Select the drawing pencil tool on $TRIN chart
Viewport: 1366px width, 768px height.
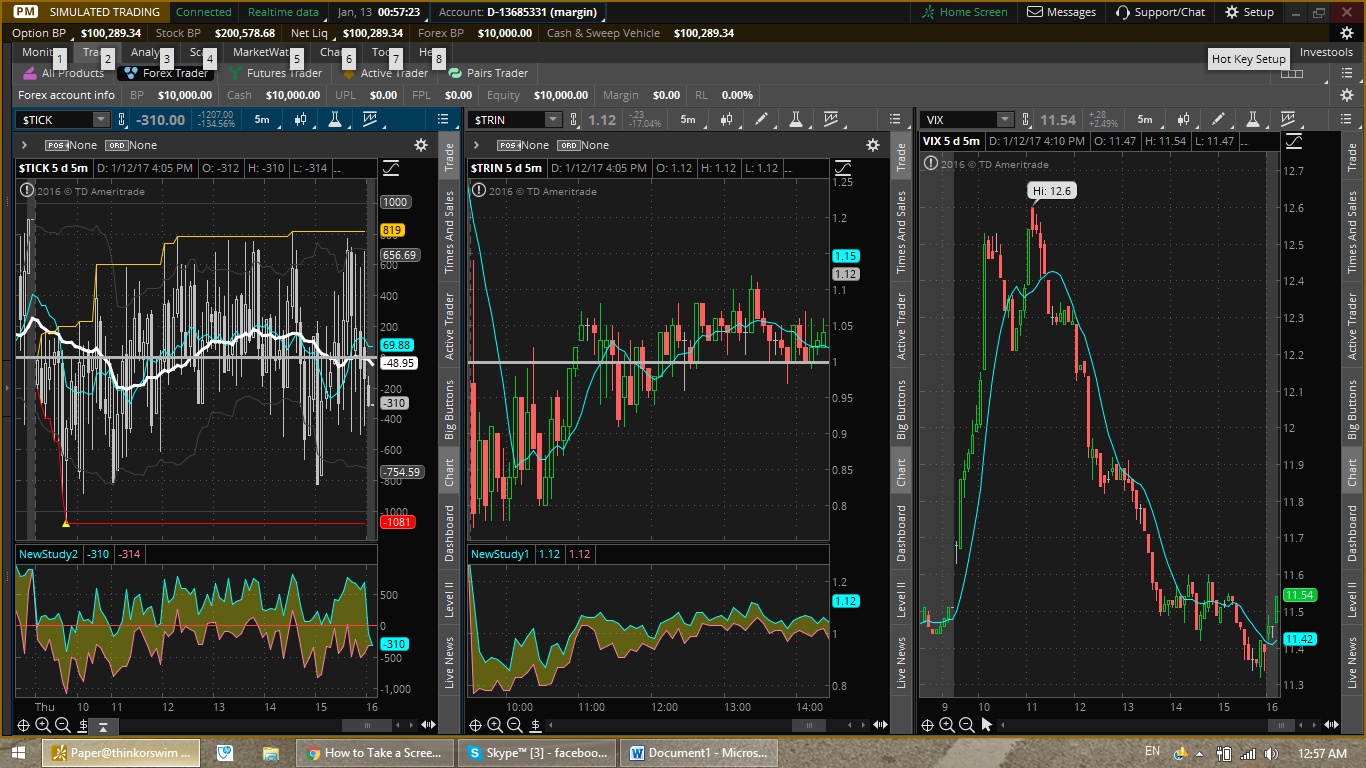pos(762,120)
